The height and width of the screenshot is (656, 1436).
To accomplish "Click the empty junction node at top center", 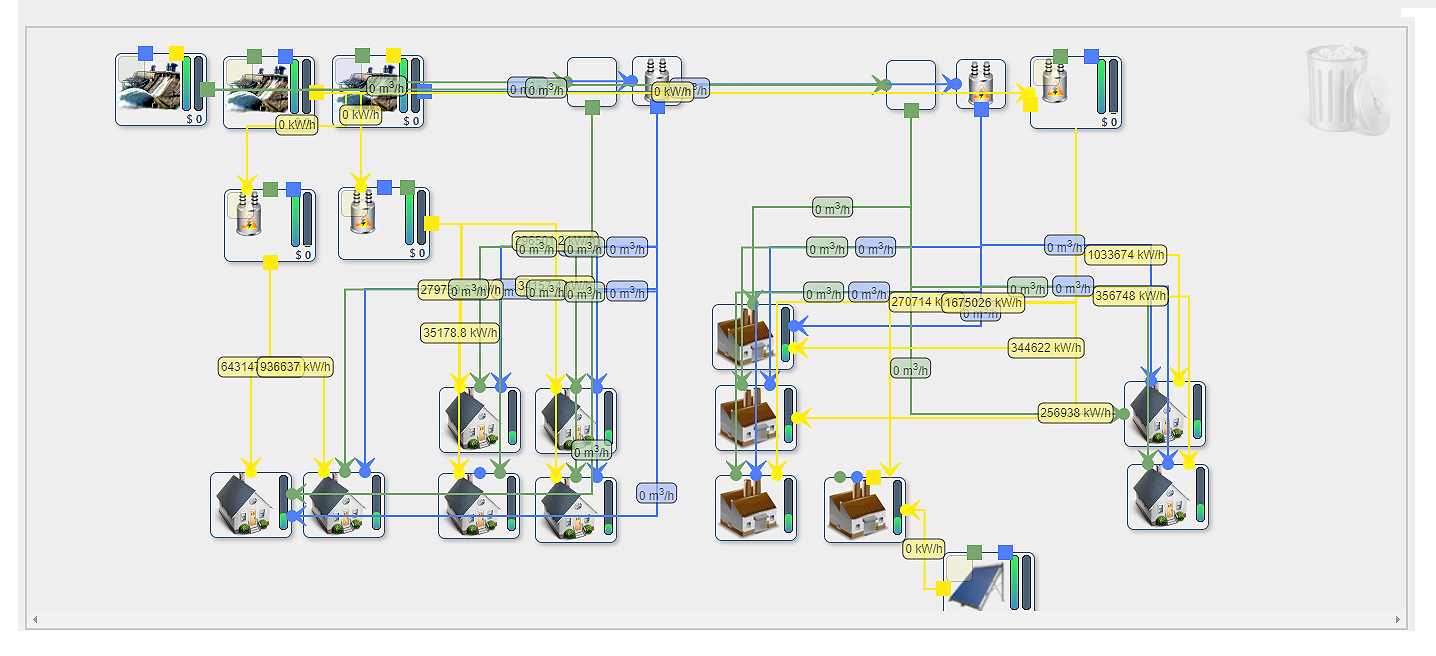I will pyautogui.click(x=591, y=80).
